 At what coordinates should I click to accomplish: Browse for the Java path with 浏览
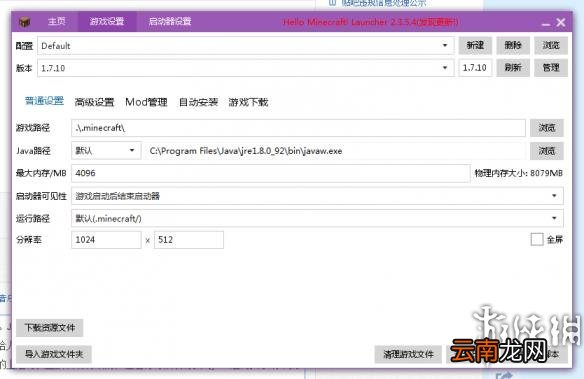[547, 151]
